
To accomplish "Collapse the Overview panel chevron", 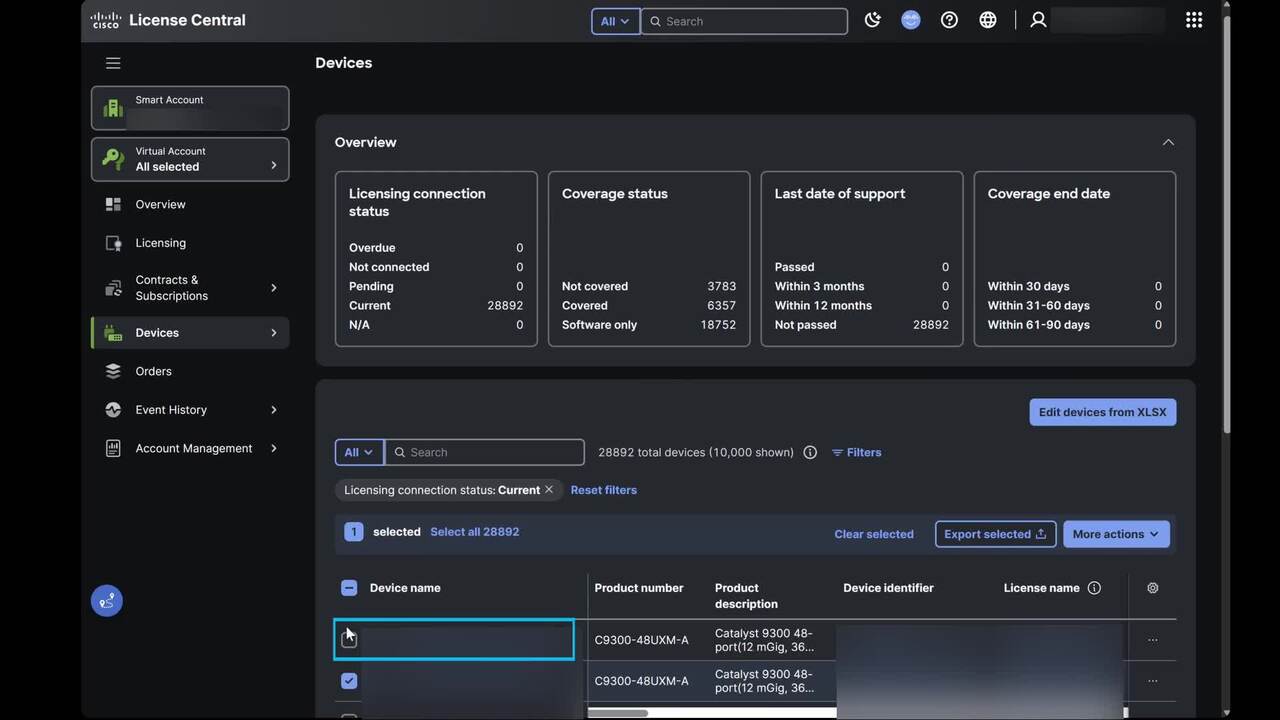I will point(1167,142).
